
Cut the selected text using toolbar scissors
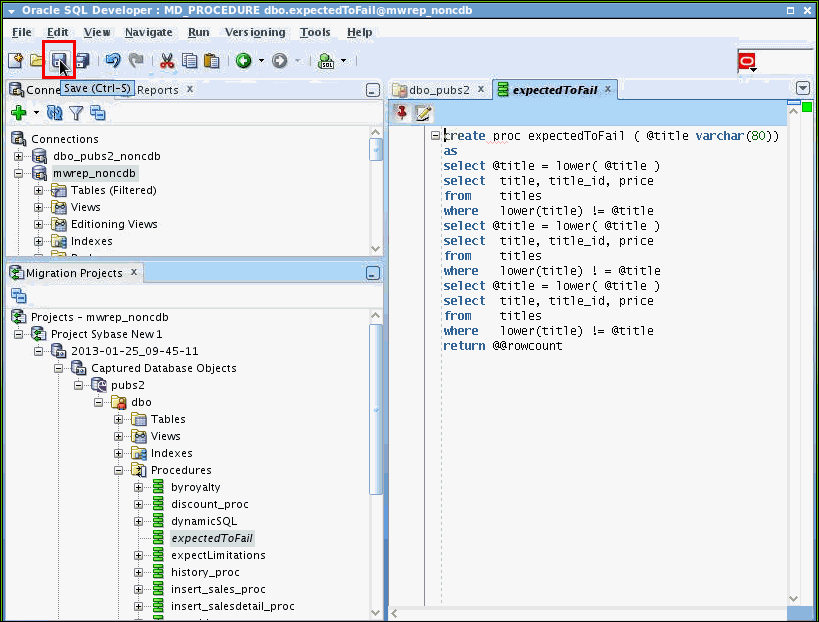click(166, 60)
